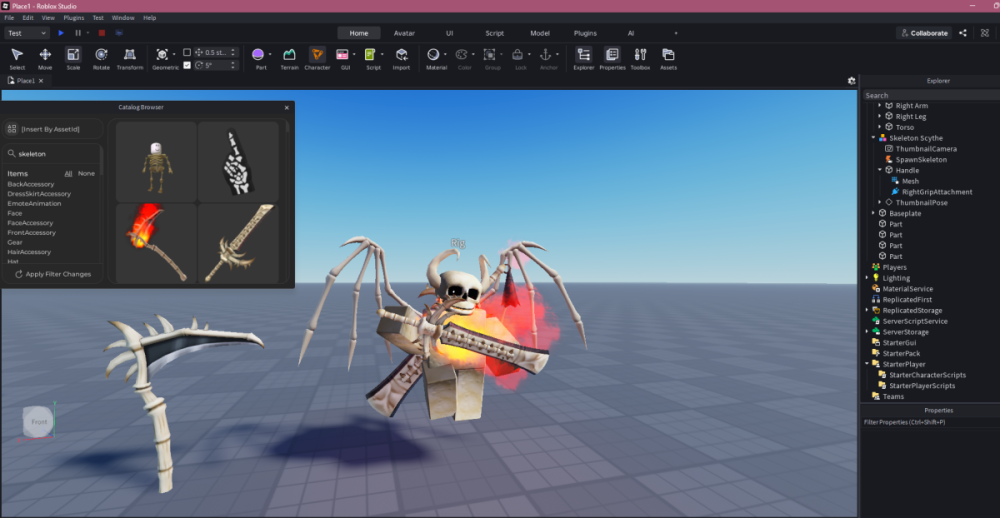
Task: Click the Pause playtest button
Action: tap(78, 33)
